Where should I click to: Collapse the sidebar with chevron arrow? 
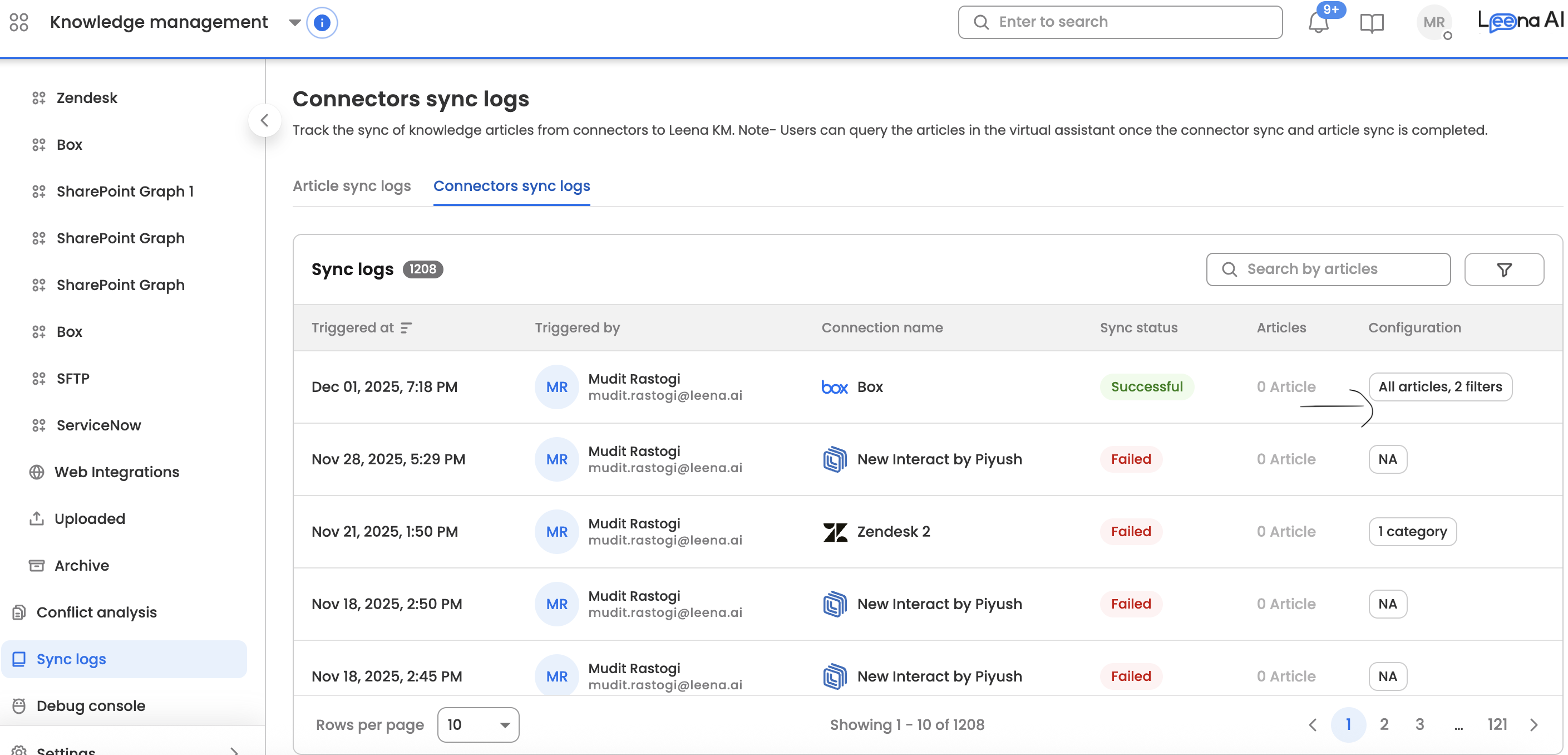tap(264, 120)
